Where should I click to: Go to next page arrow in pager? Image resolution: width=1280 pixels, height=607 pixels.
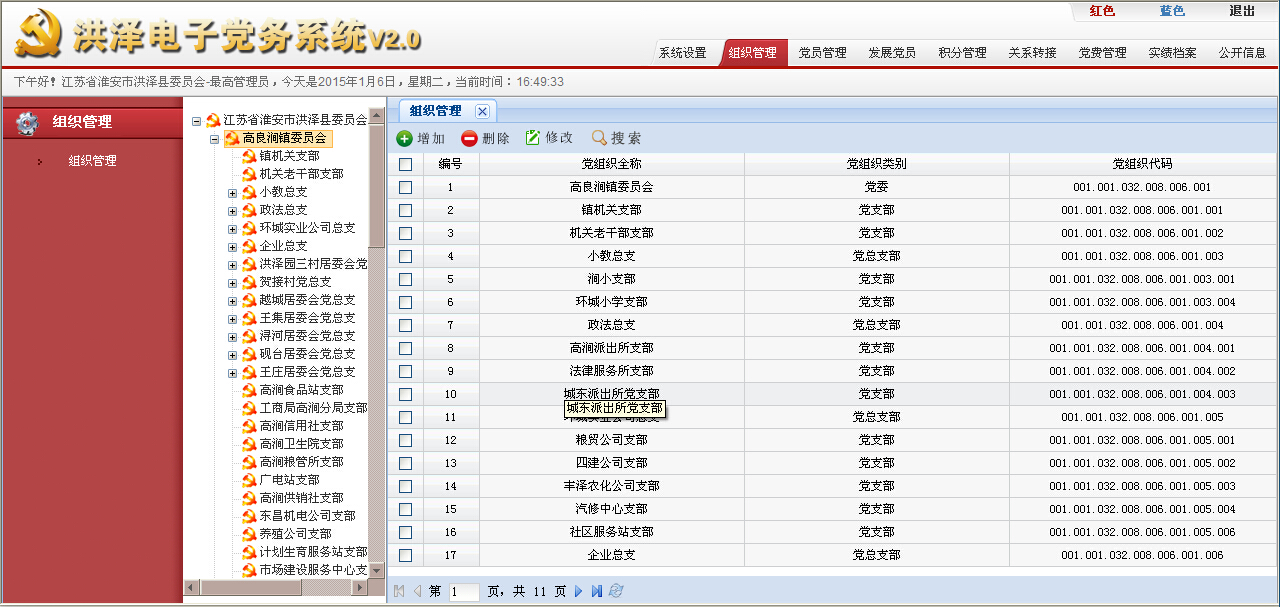pos(578,592)
